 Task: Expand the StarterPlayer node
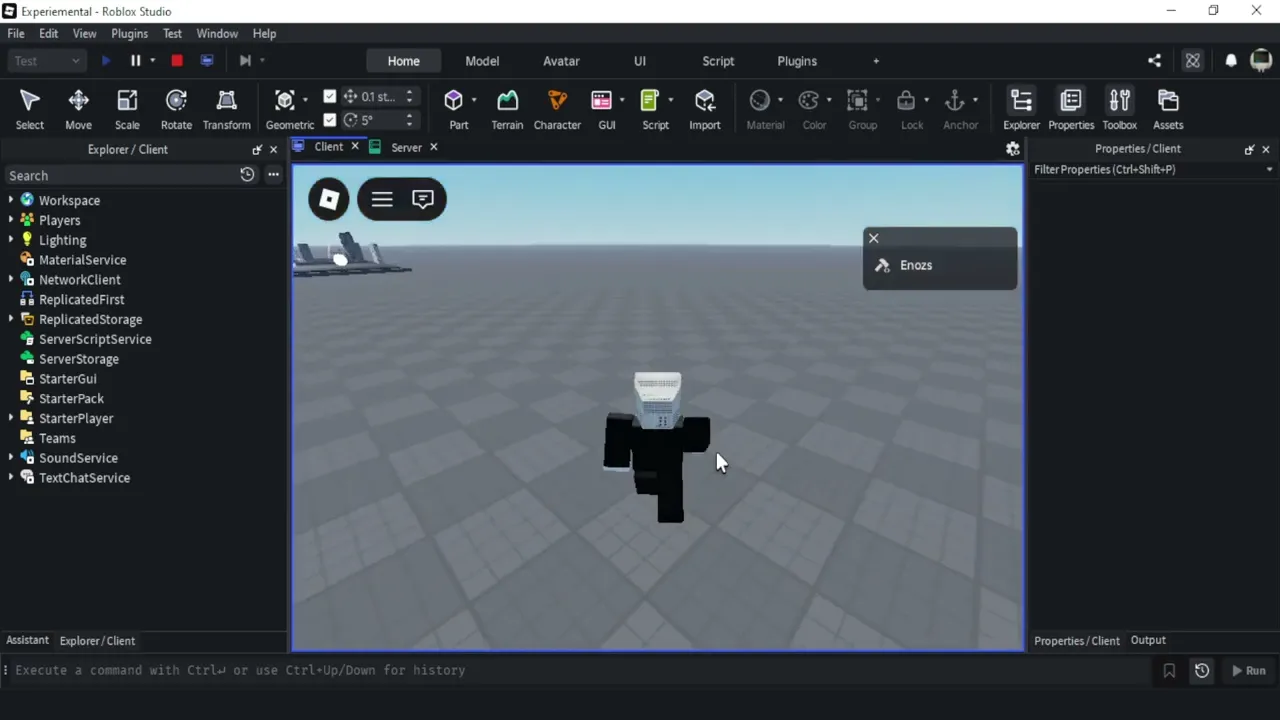11,418
